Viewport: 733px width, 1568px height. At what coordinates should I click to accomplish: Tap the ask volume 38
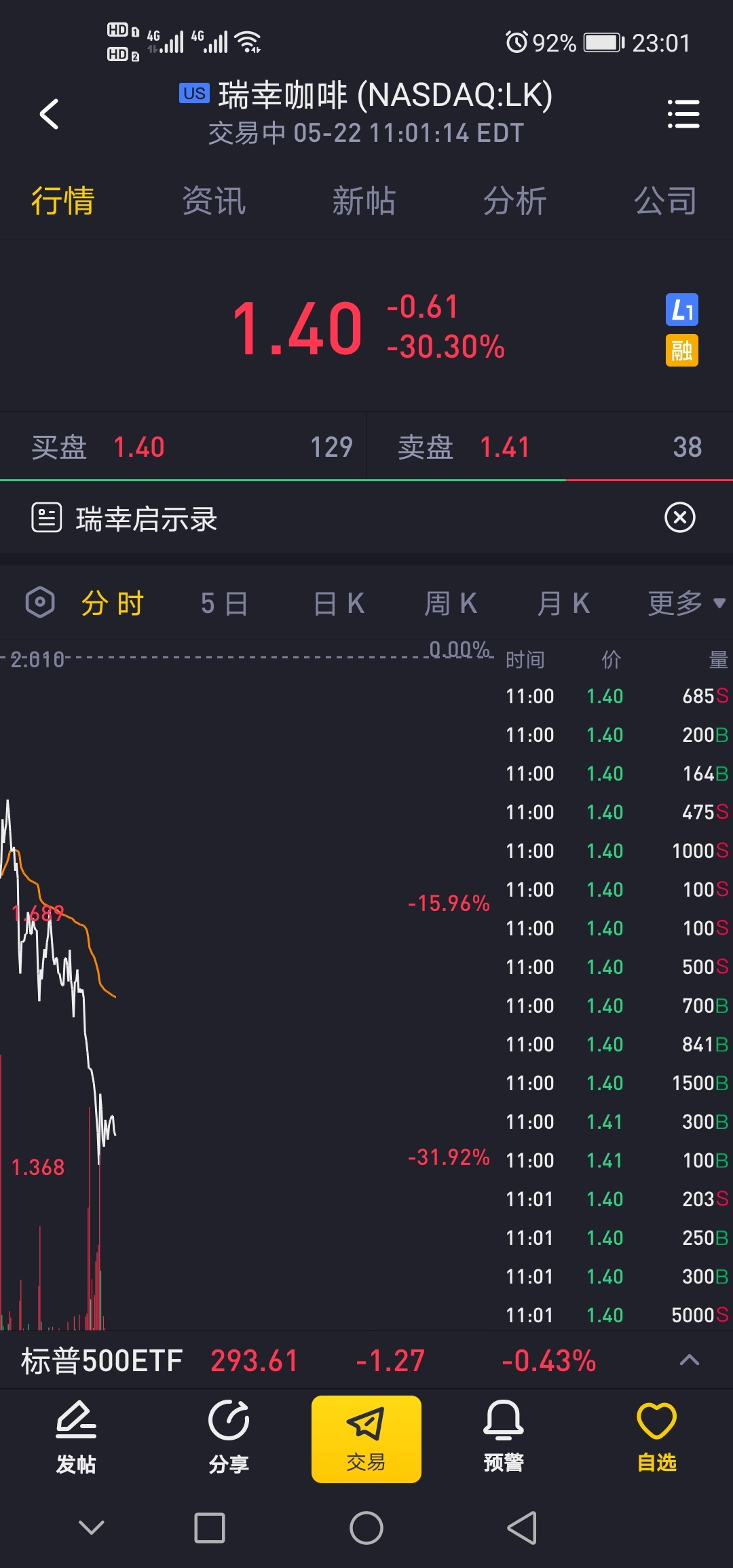(687, 447)
